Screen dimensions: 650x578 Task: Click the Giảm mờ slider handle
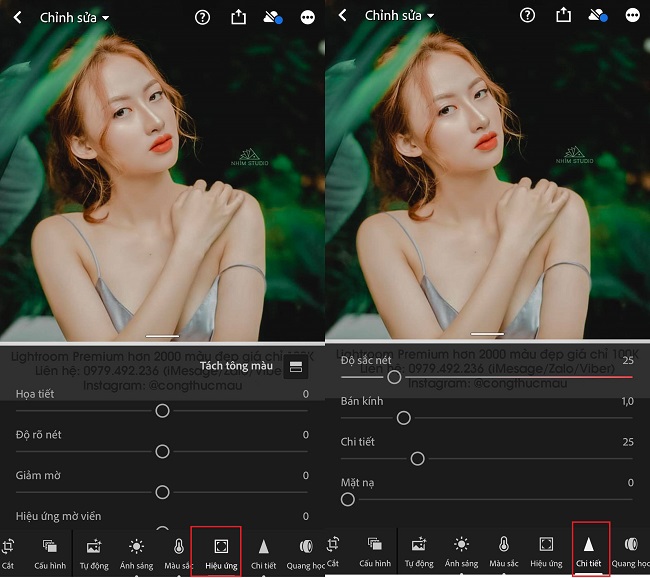point(162,492)
